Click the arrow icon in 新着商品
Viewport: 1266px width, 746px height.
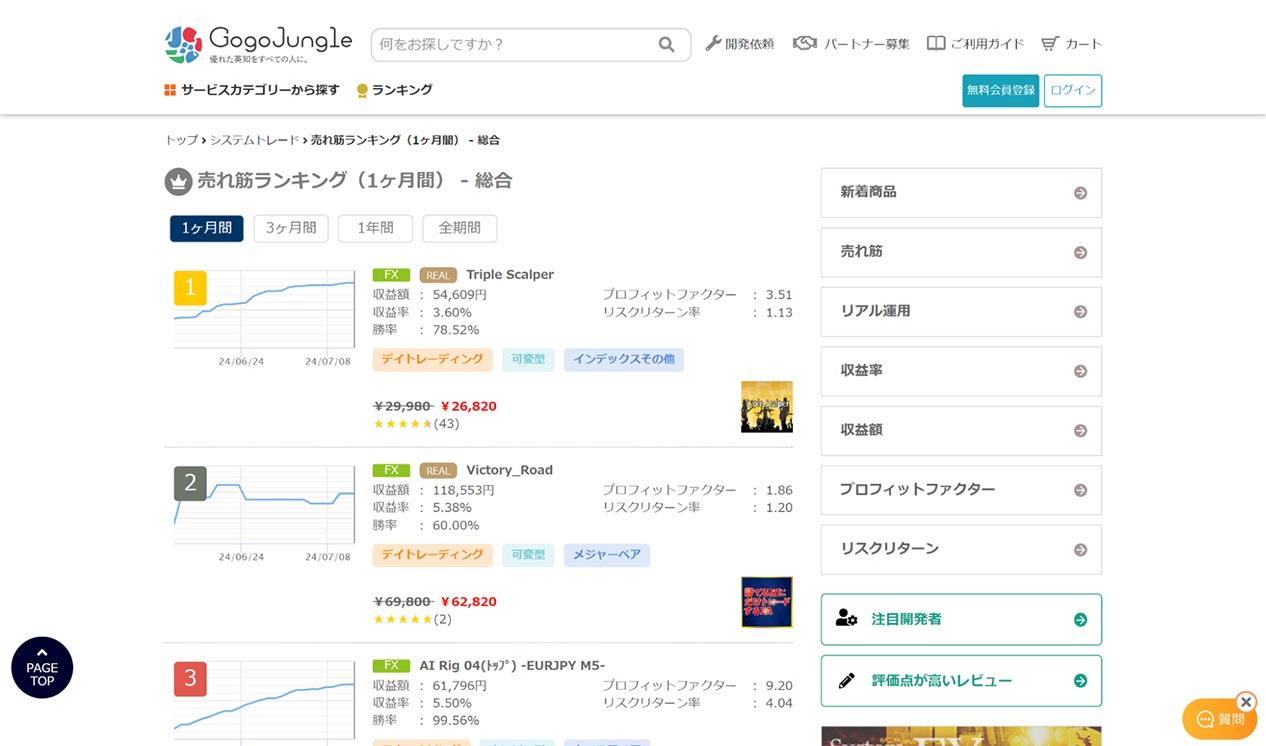coord(1080,193)
